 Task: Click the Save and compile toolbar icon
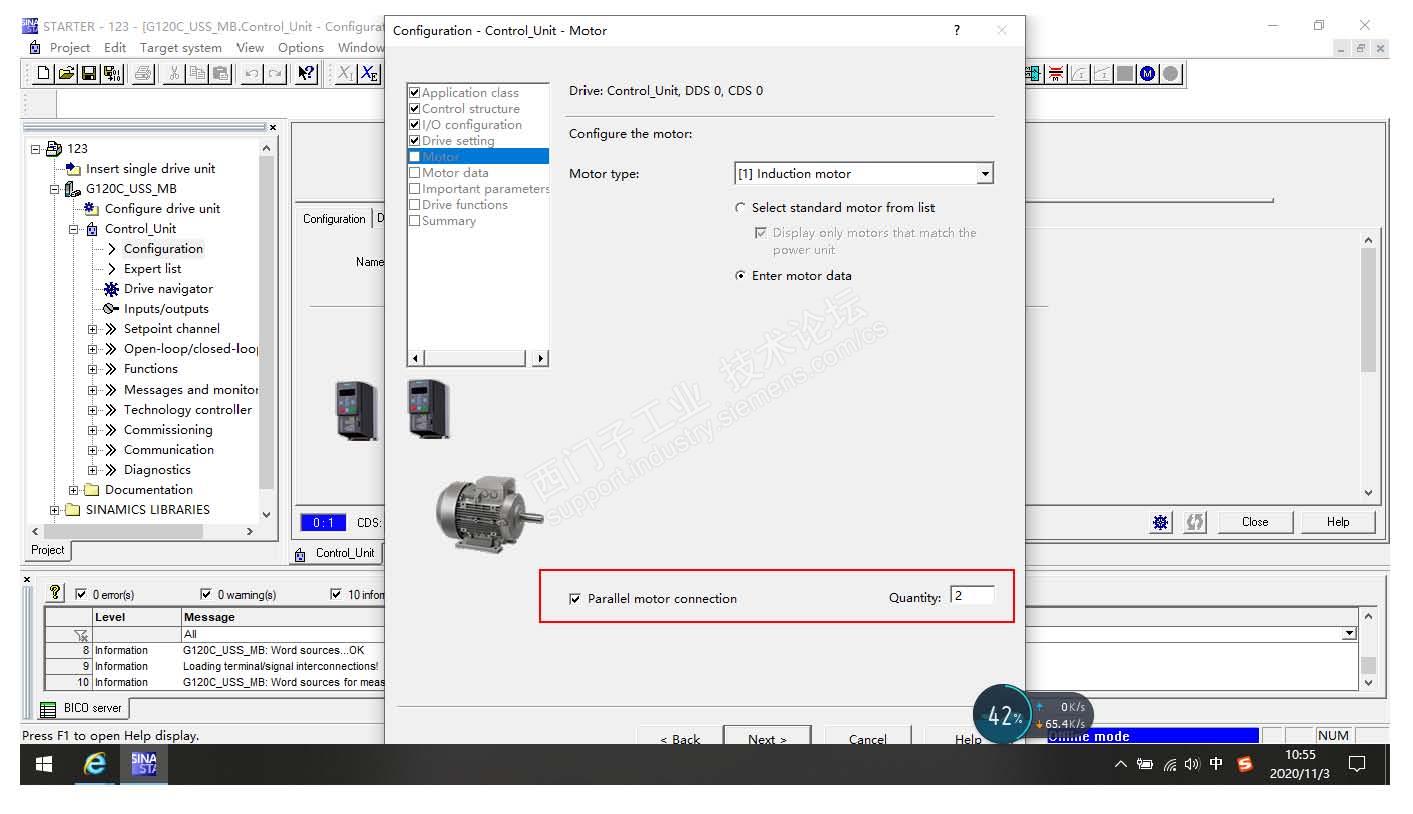(113, 73)
